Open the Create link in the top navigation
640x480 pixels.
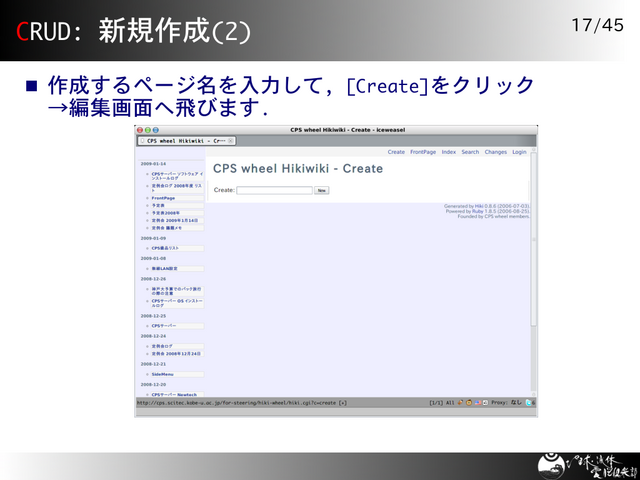click(396, 152)
